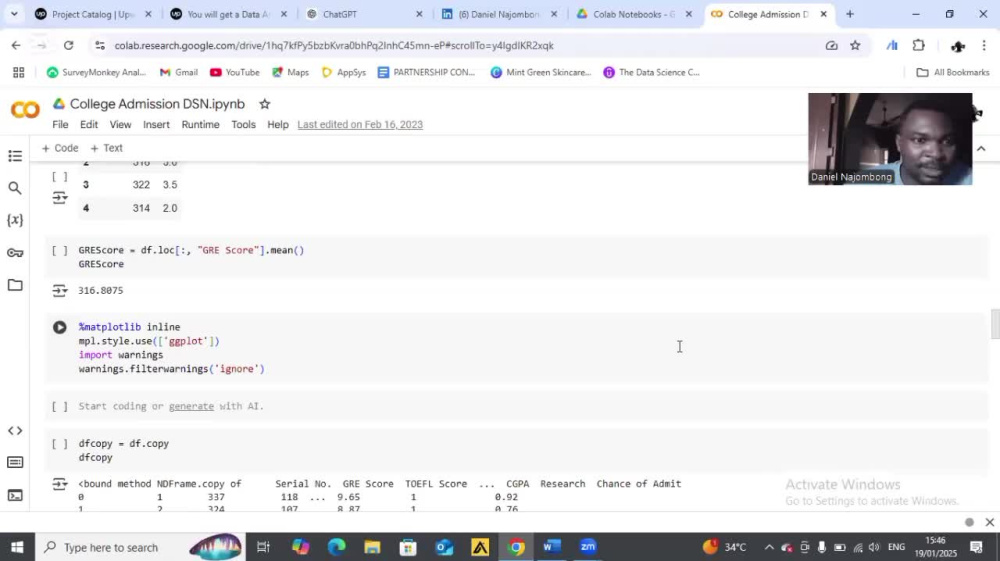Click the Google Drive icon beside notebook title
The width and height of the screenshot is (1000, 561).
click(59, 104)
